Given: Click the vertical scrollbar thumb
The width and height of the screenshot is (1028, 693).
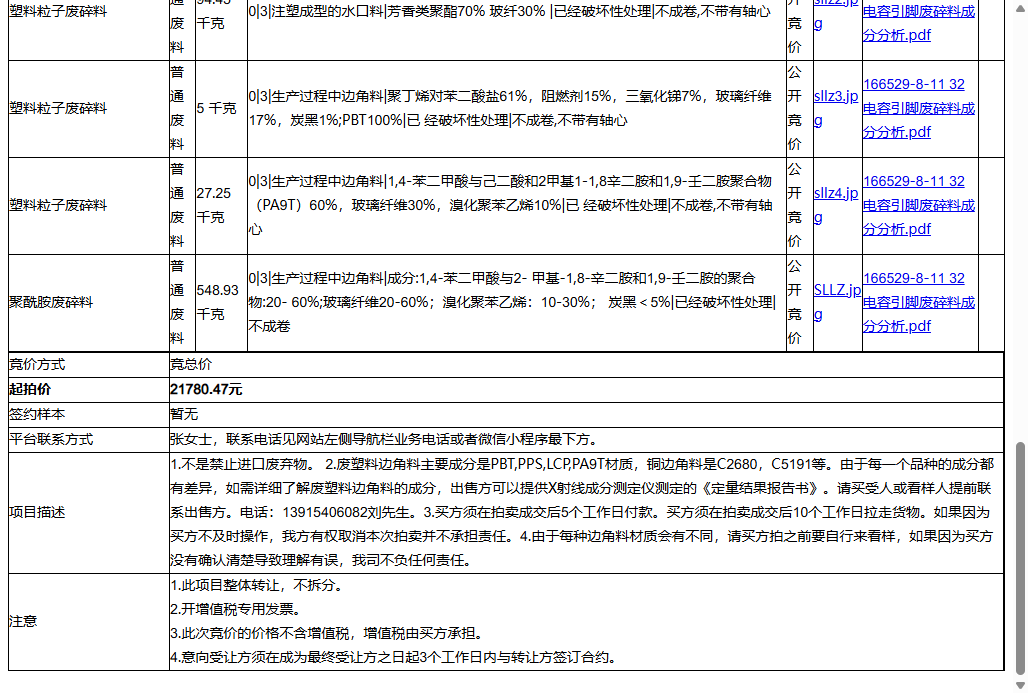Looking at the screenshot, I should point(1019,559).
